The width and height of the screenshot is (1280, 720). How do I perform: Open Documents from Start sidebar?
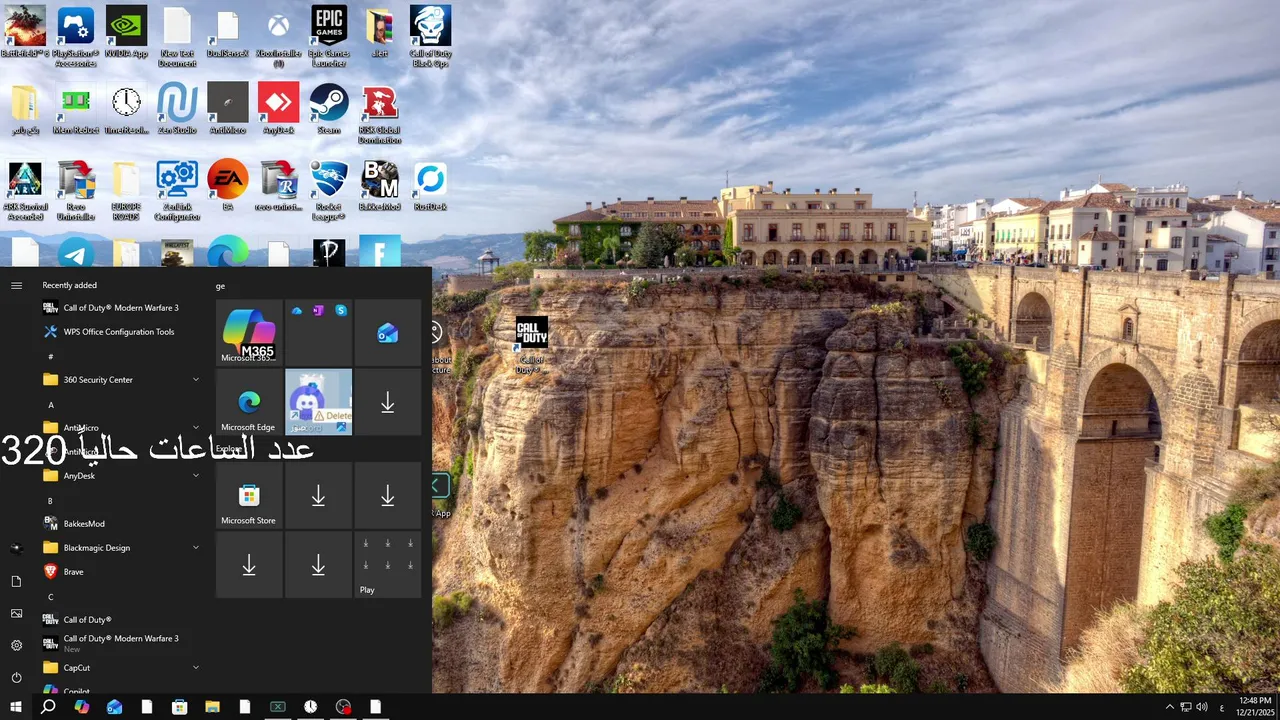(x=16, y=581)
